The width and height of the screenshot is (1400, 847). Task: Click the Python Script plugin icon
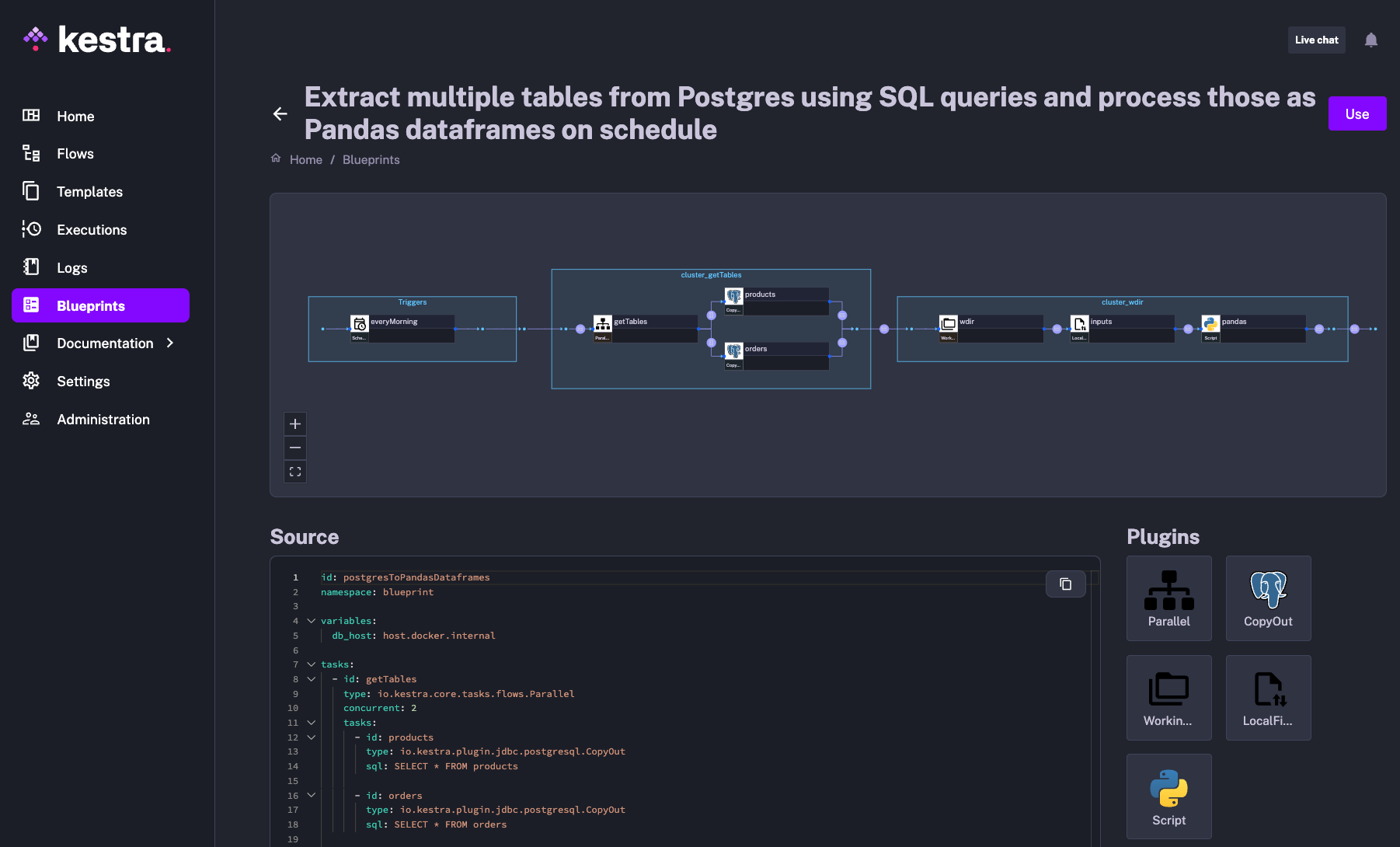pos(1168,796)
